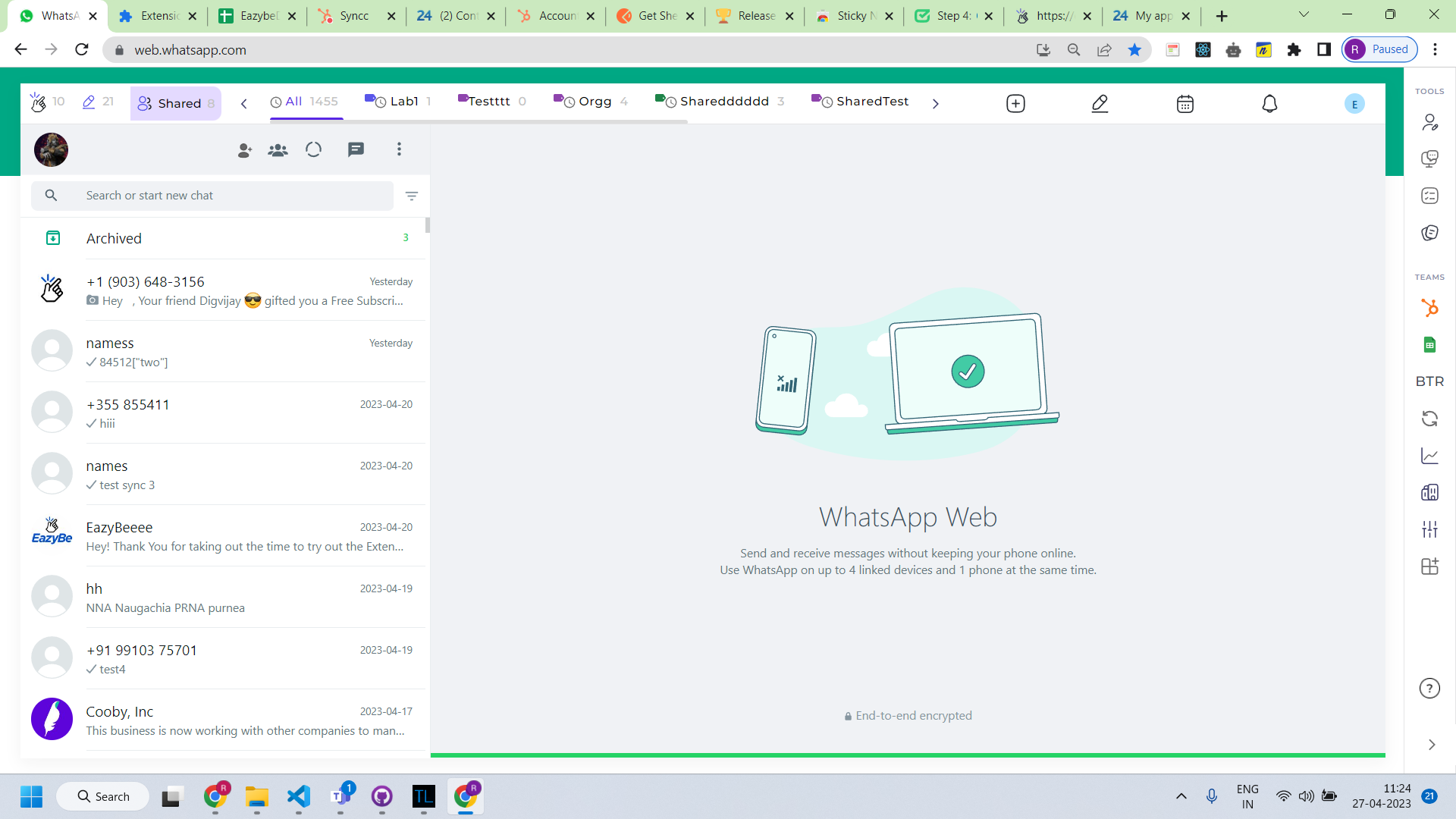Click the HubSpot icon in sidebar

tap(1429, 308)
